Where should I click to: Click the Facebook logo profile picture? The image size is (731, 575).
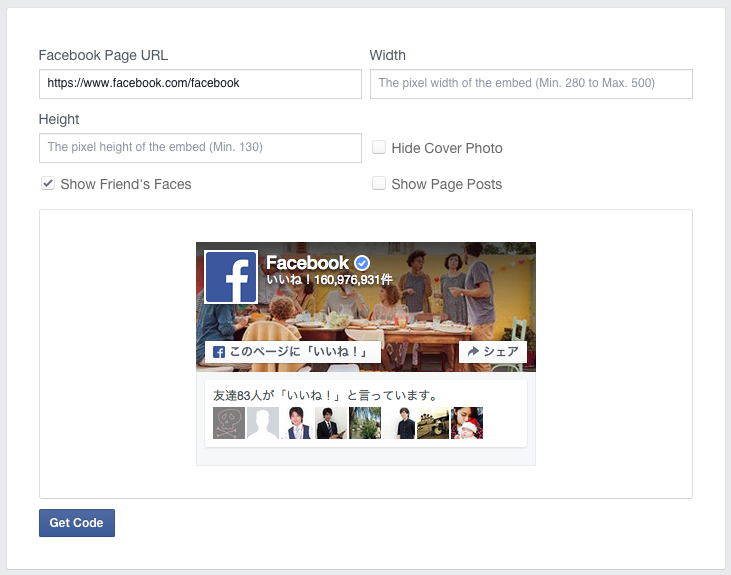pyautogui.click(x=231, y=277)
